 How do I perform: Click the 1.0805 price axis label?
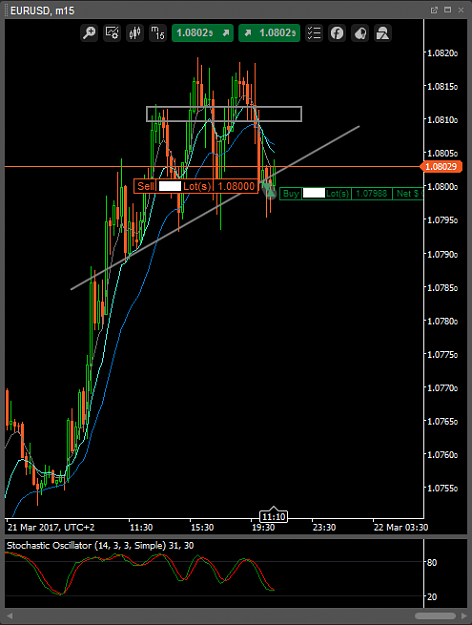pos(442,153)
